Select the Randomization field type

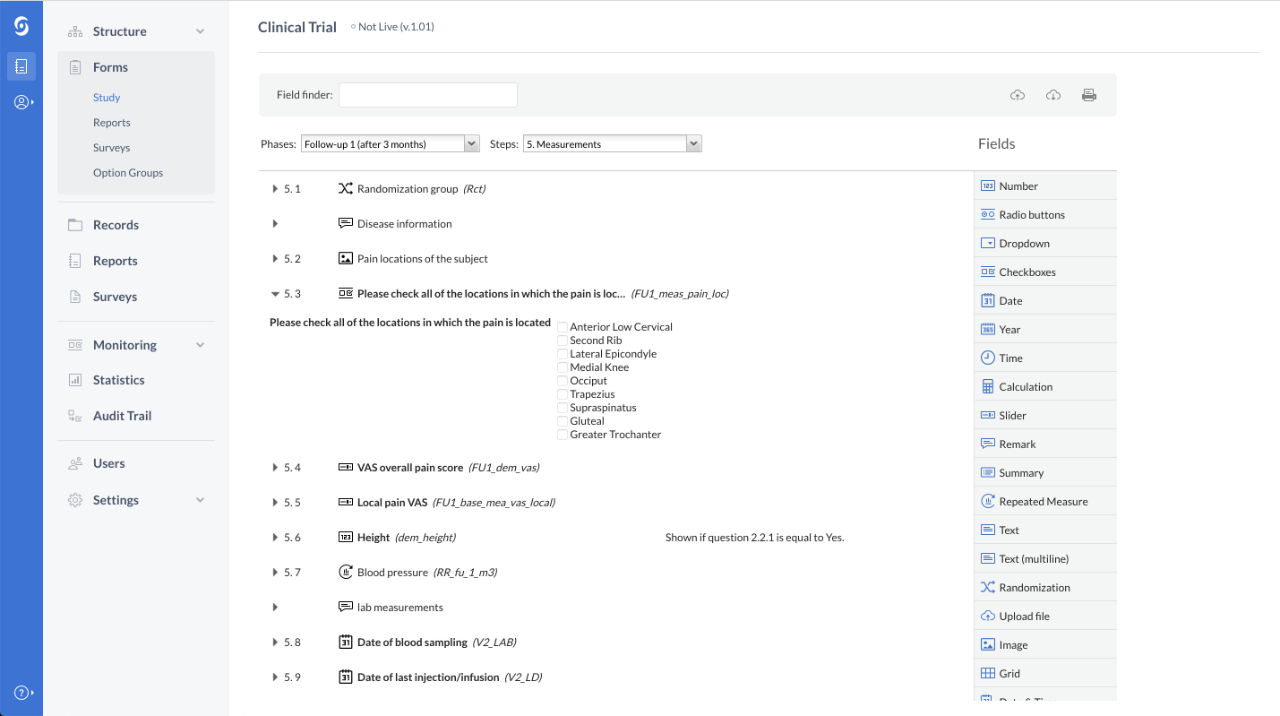click(x=1032, y=587)
